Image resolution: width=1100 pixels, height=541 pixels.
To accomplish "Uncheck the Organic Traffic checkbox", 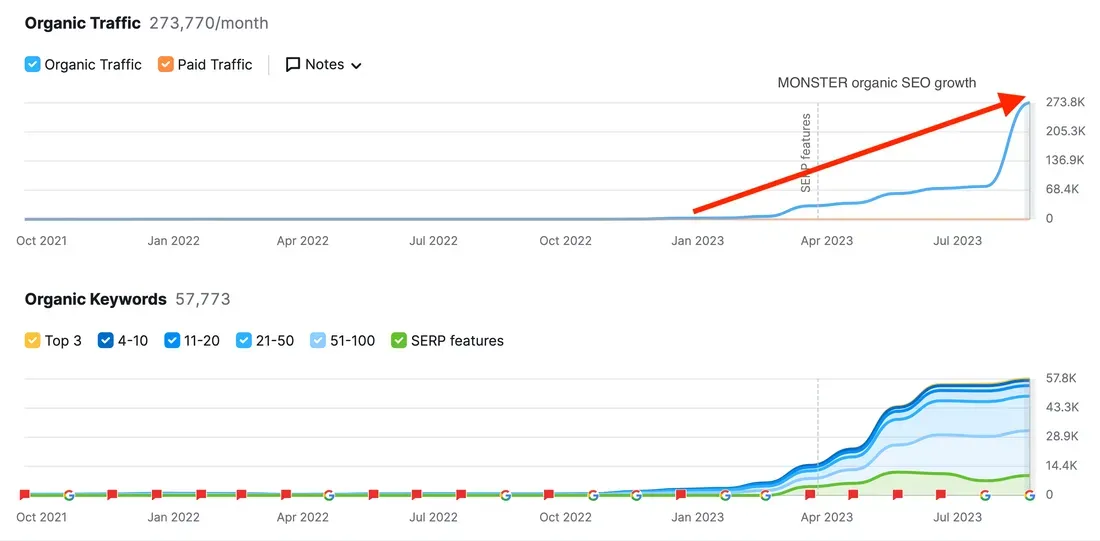I will click(x=32, y=65).
